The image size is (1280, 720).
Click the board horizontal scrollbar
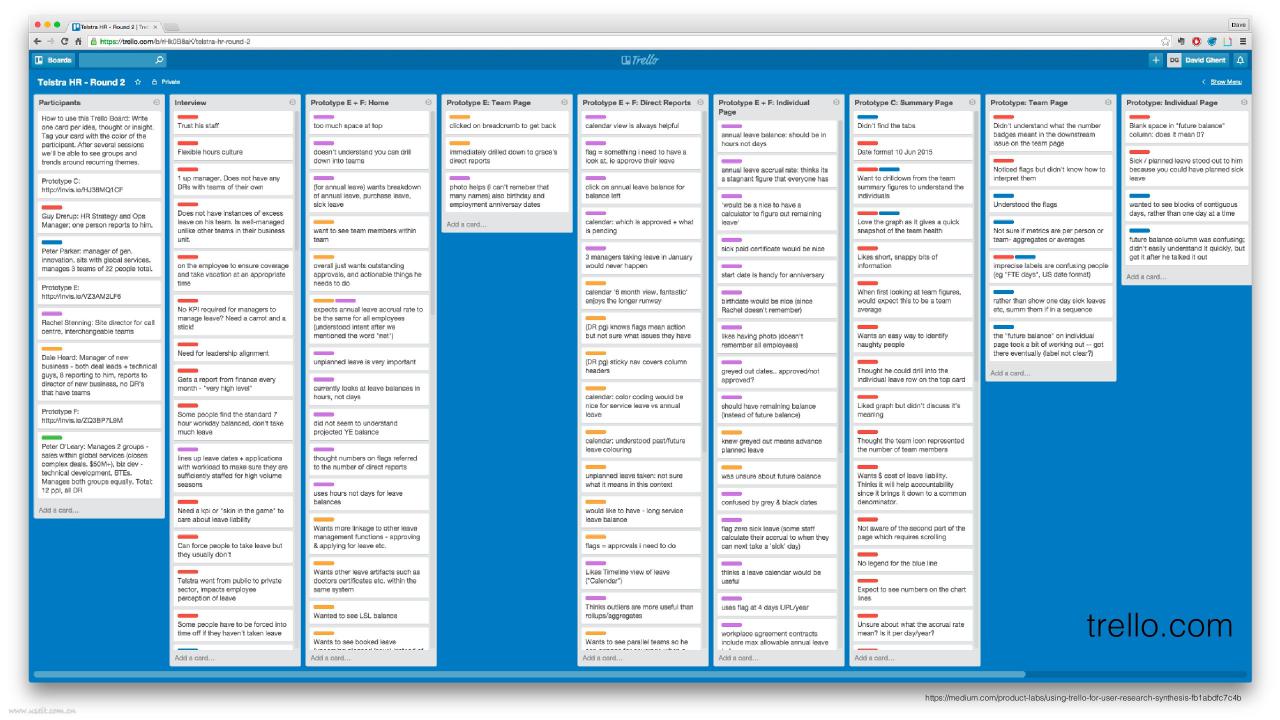coord(528,675)
